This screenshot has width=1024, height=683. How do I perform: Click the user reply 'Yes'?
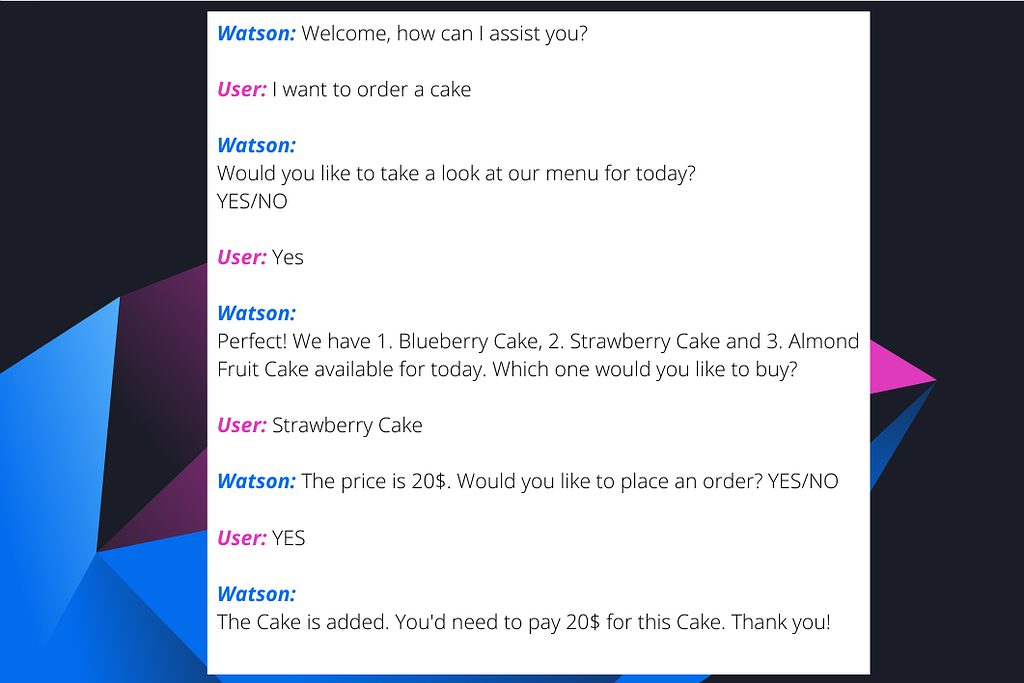(x=287, y=257)
